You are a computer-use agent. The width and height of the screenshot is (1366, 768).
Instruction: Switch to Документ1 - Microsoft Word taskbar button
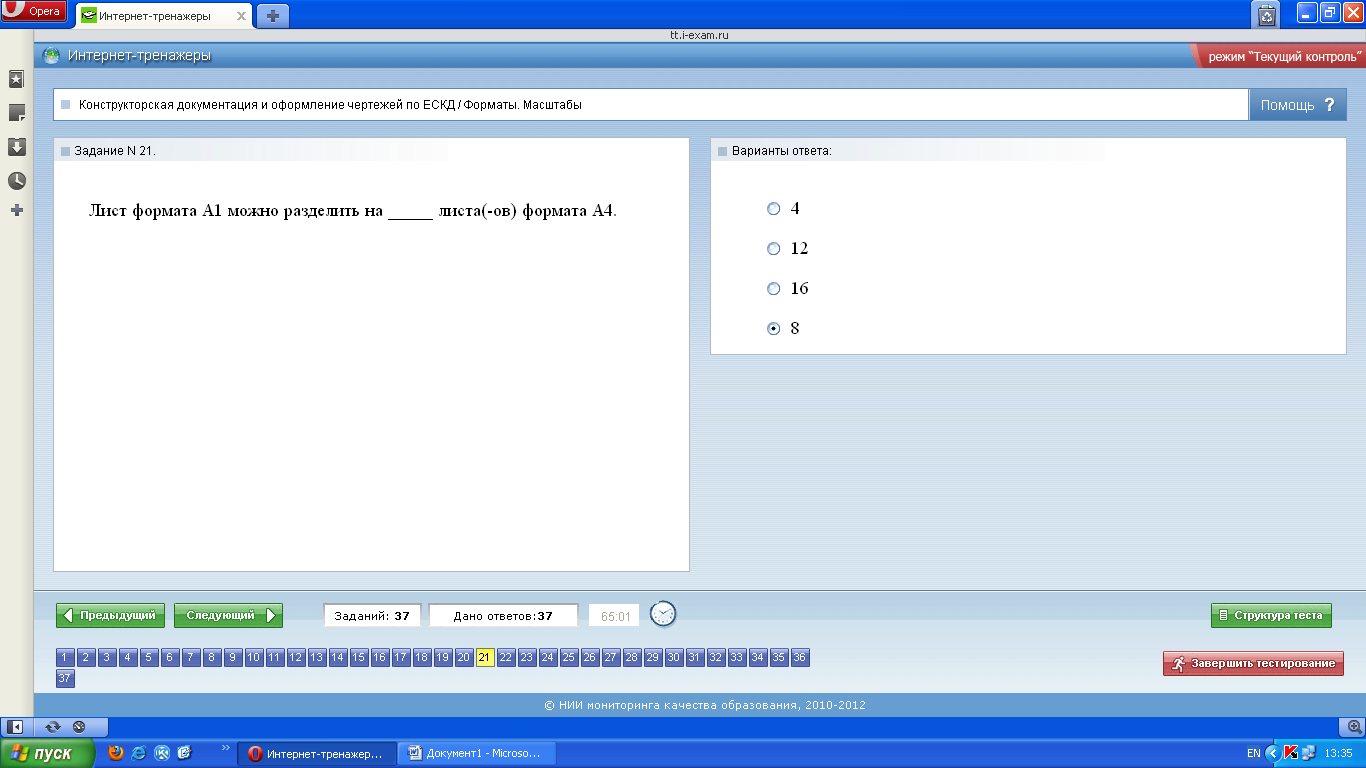[476, 754]
